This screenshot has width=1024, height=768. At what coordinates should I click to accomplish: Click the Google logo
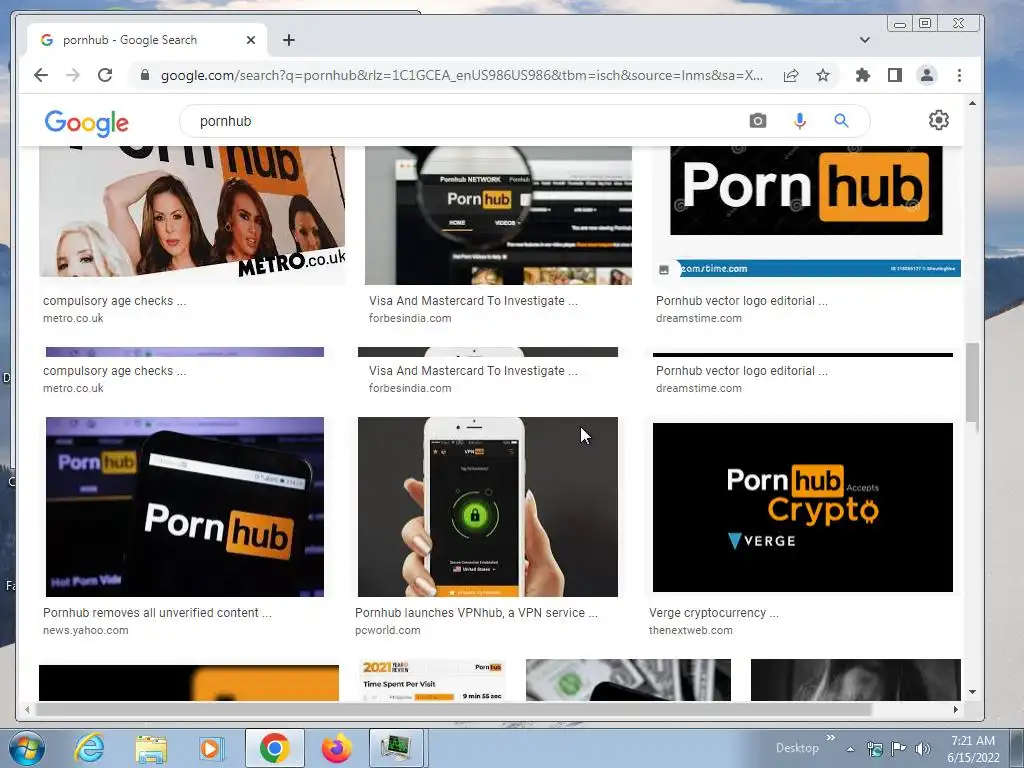(86, 122)
